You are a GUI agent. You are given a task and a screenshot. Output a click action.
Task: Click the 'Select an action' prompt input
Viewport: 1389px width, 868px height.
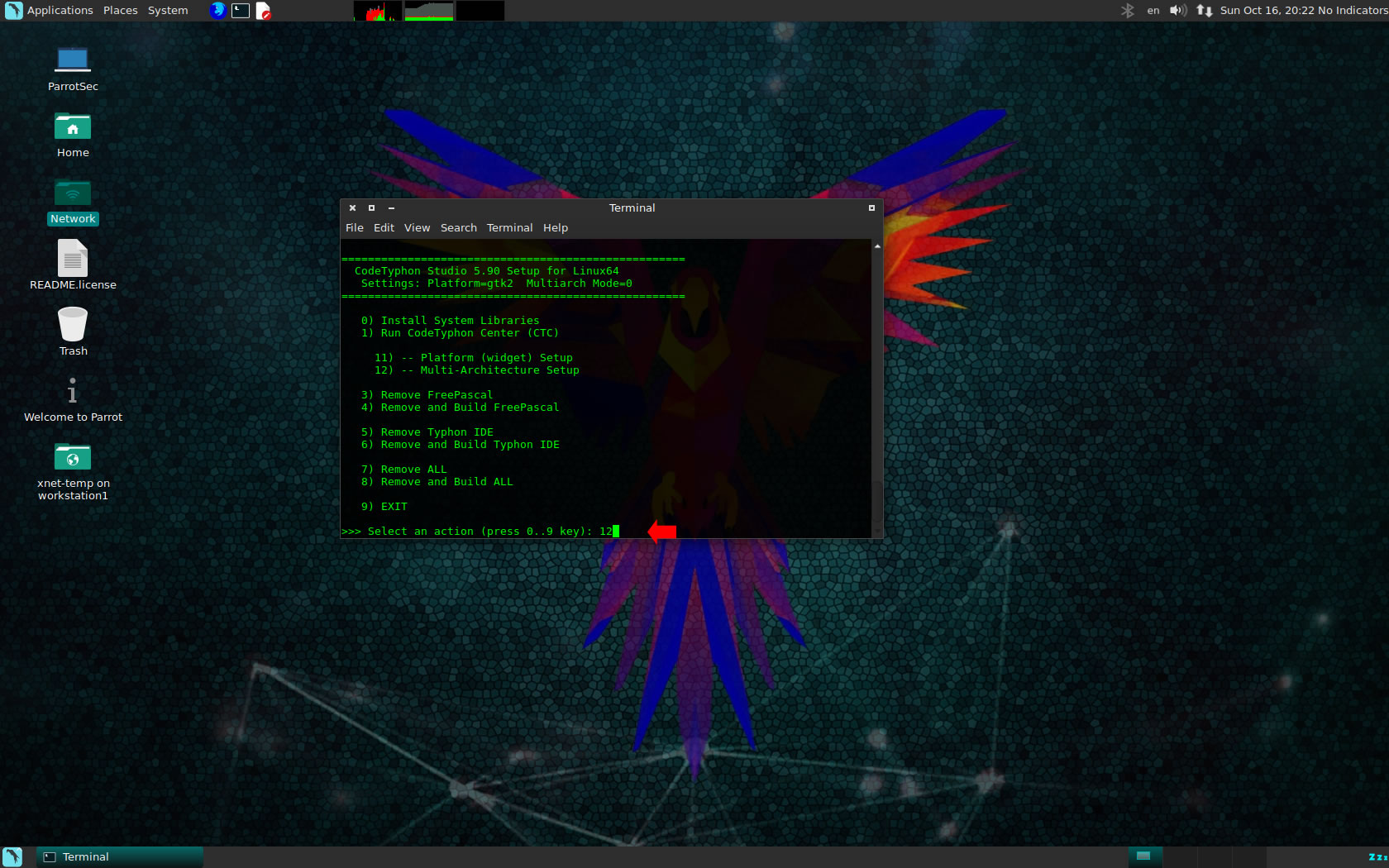click(480, 532)
